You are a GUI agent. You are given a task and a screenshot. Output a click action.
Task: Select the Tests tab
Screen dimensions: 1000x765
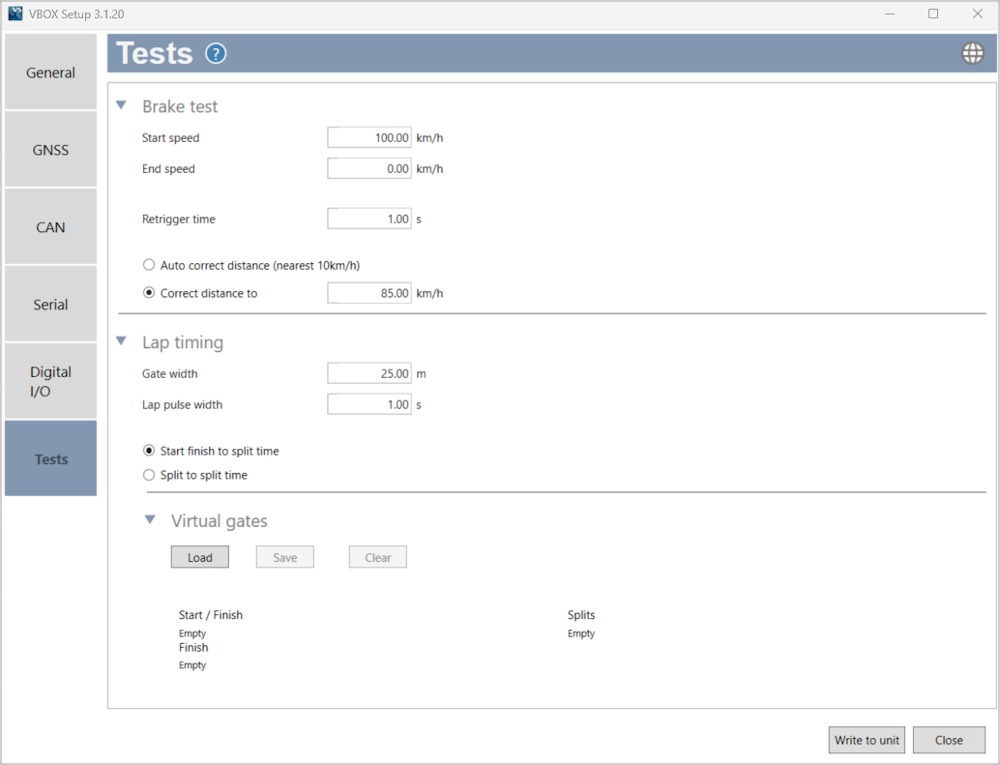tap(50, 458)
